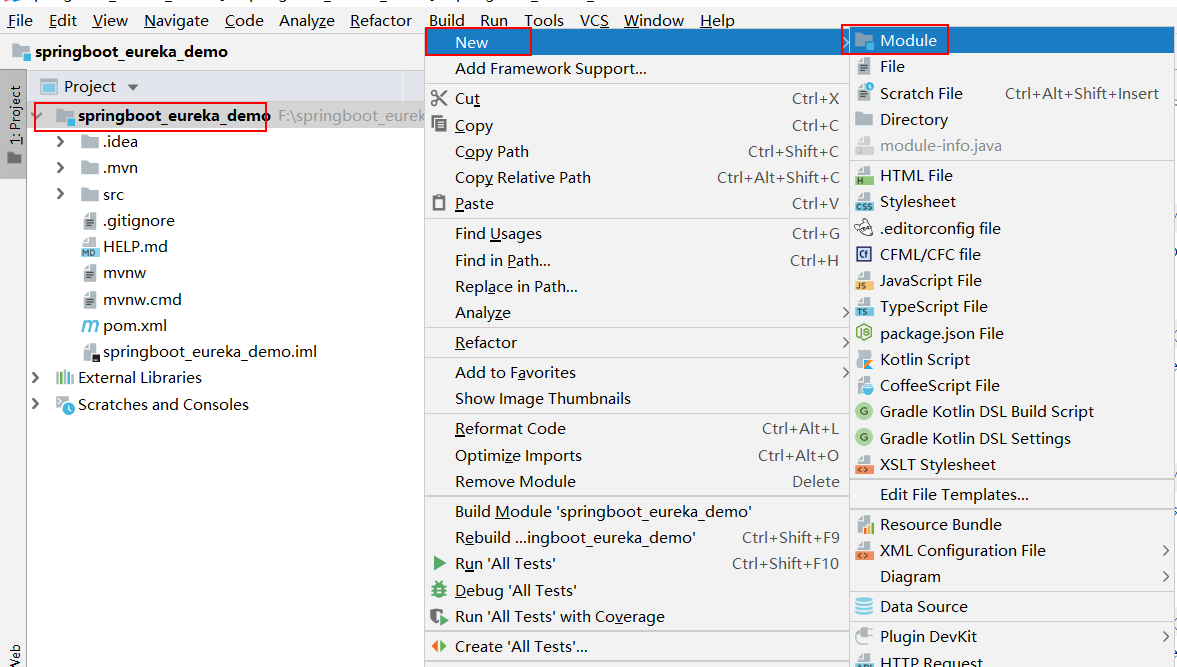1177x667 pixels.
Task: Click the Run with Coverage shield icon
Action: [x=439, y=617]
